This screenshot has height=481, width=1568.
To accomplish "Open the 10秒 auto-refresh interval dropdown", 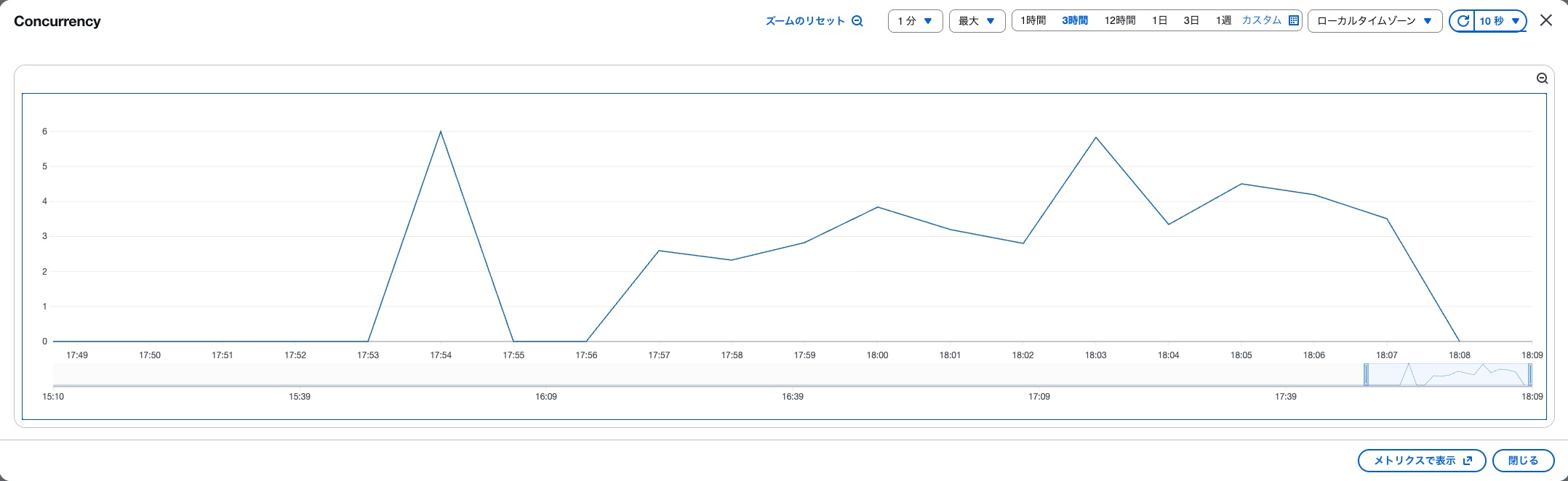I will [1500, 21].
